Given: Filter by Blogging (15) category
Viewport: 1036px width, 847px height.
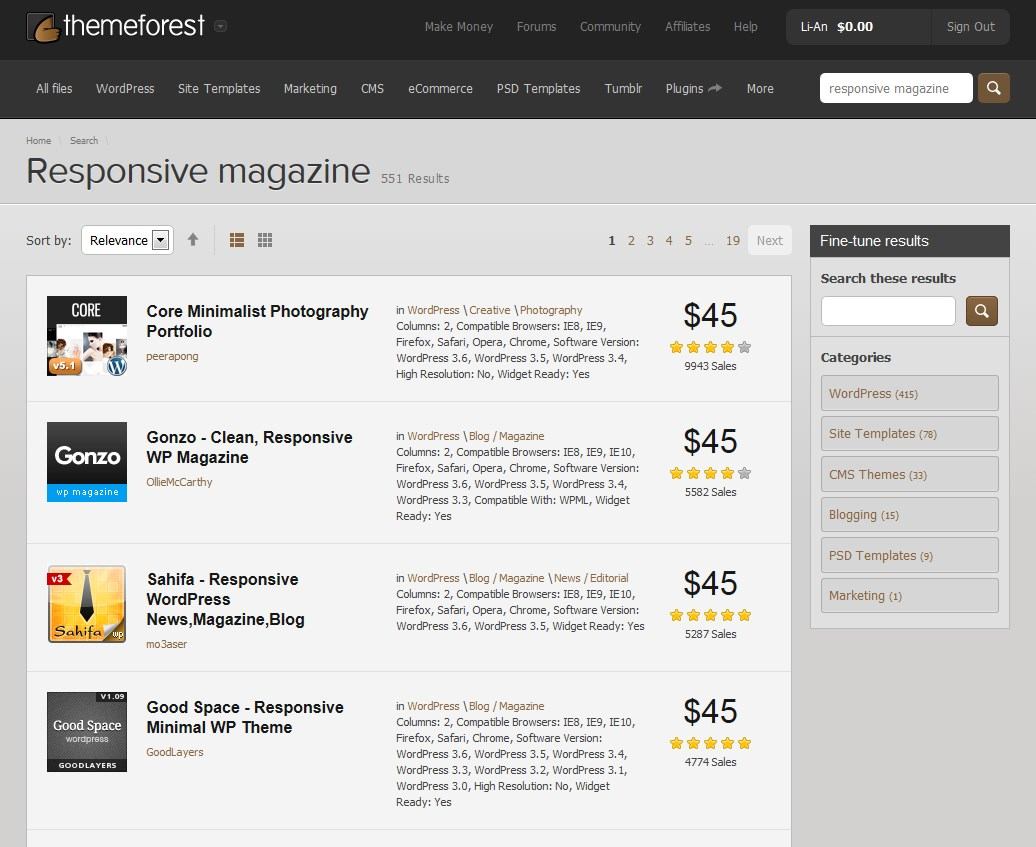Looking at the screenshot, I should (x=910, y=515).
